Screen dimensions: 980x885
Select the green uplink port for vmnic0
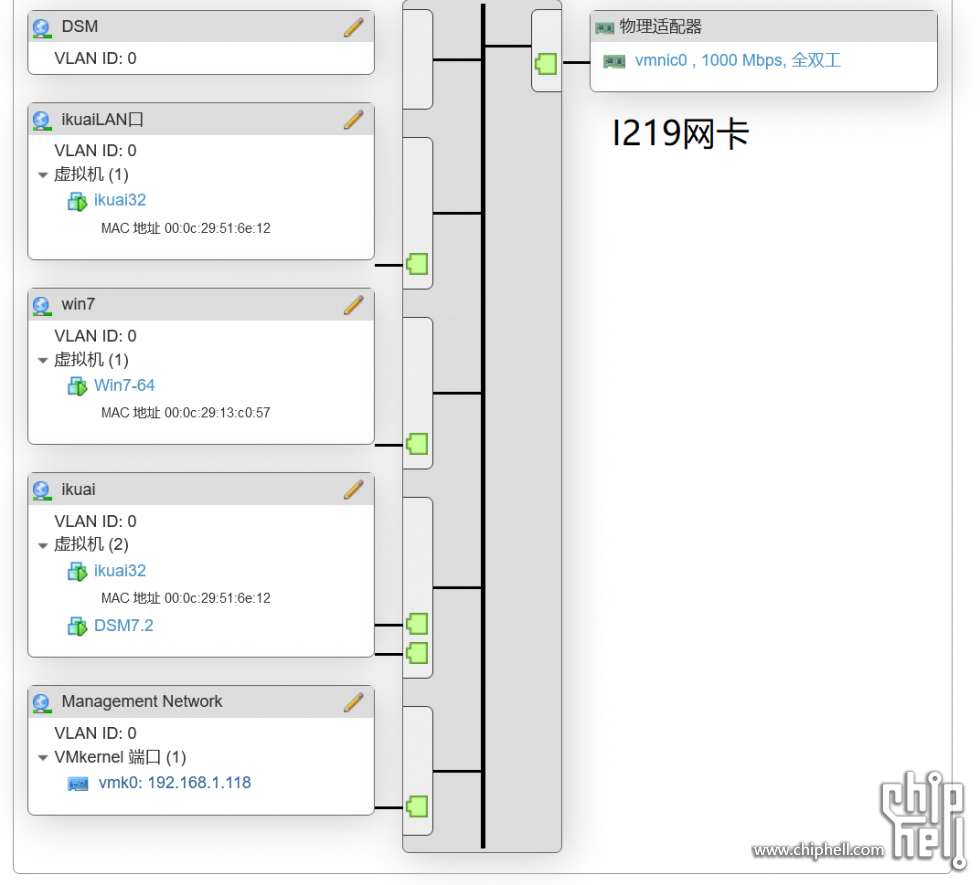point(546,64)
